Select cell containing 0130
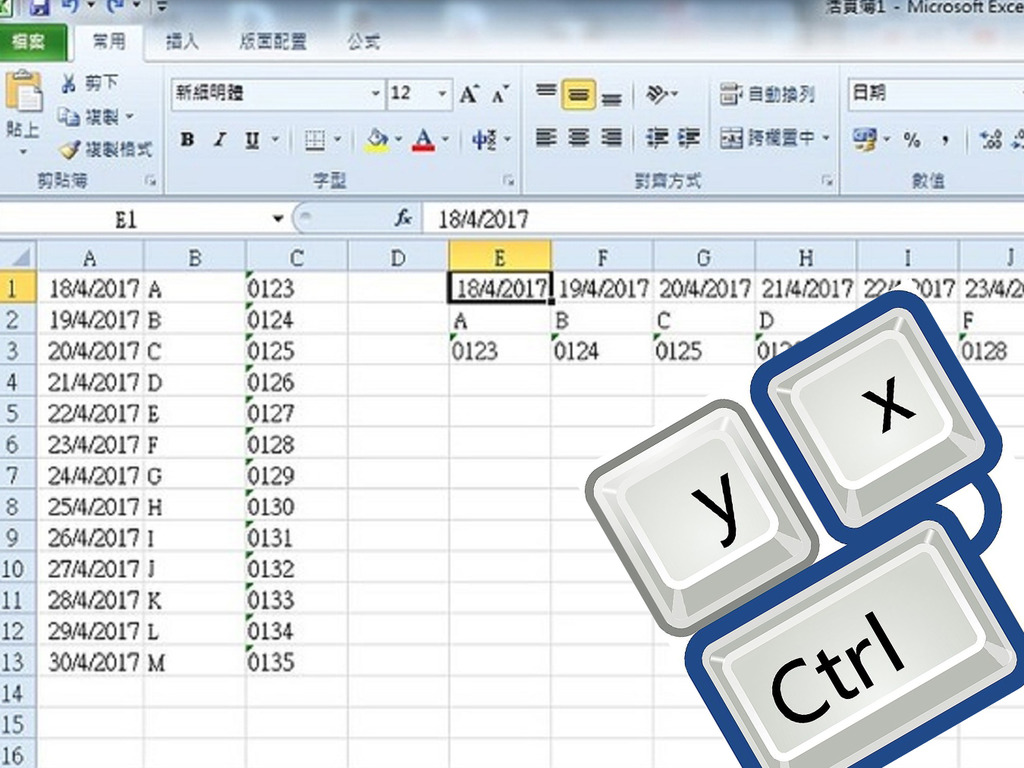The height and width of the screenshot is (768, 1024). point(297,506)
